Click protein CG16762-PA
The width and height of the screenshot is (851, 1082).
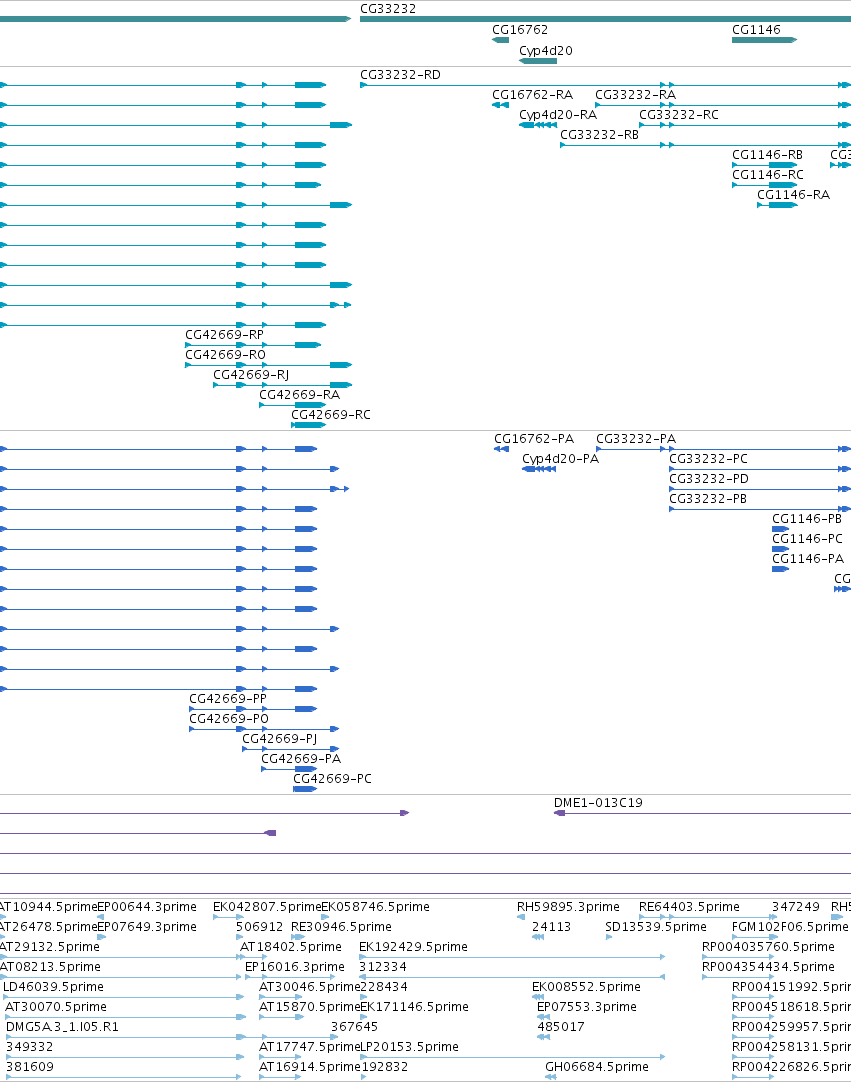click(x=534, y=439)
